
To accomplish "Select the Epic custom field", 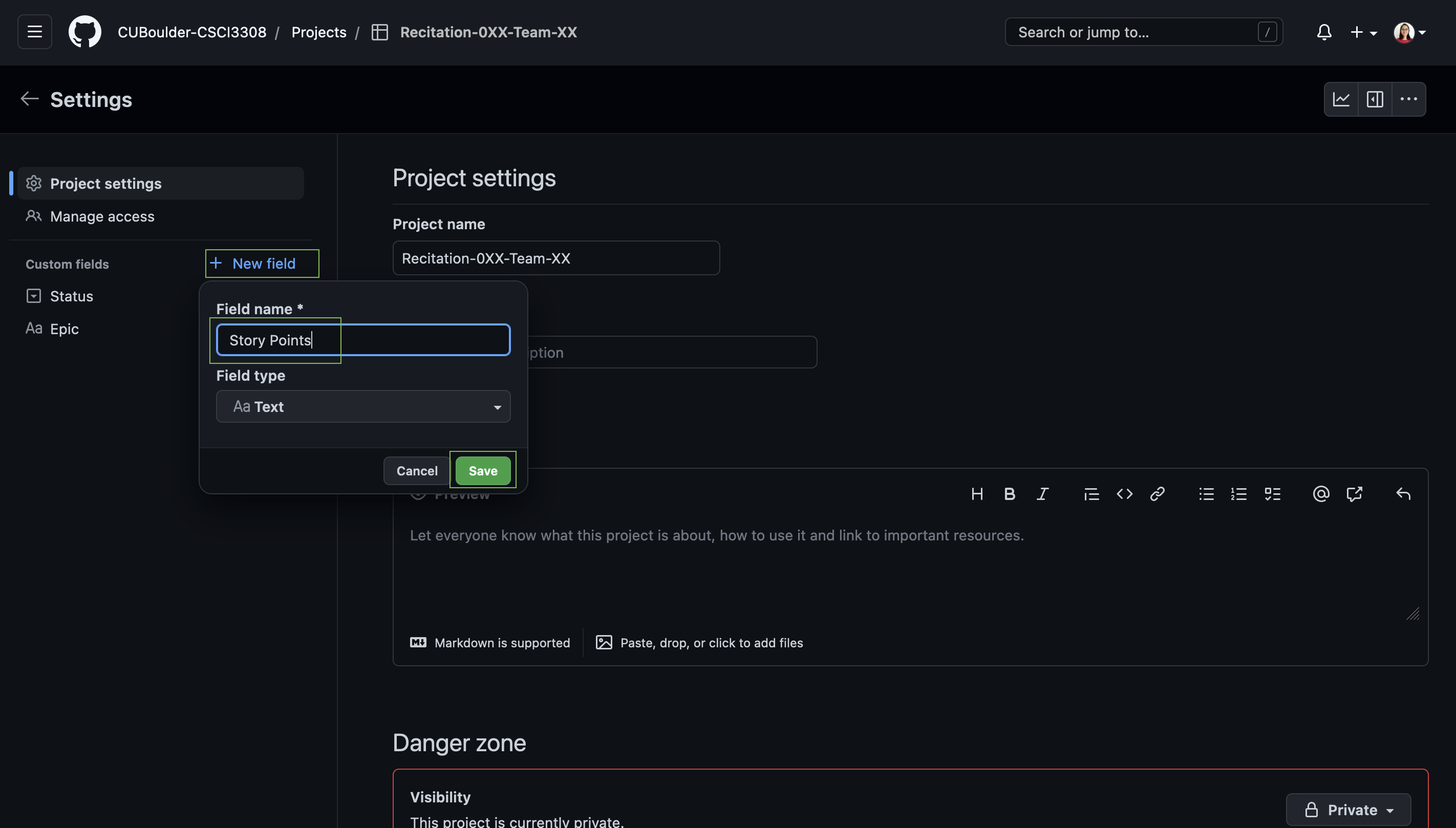I will tap(52, 329).
